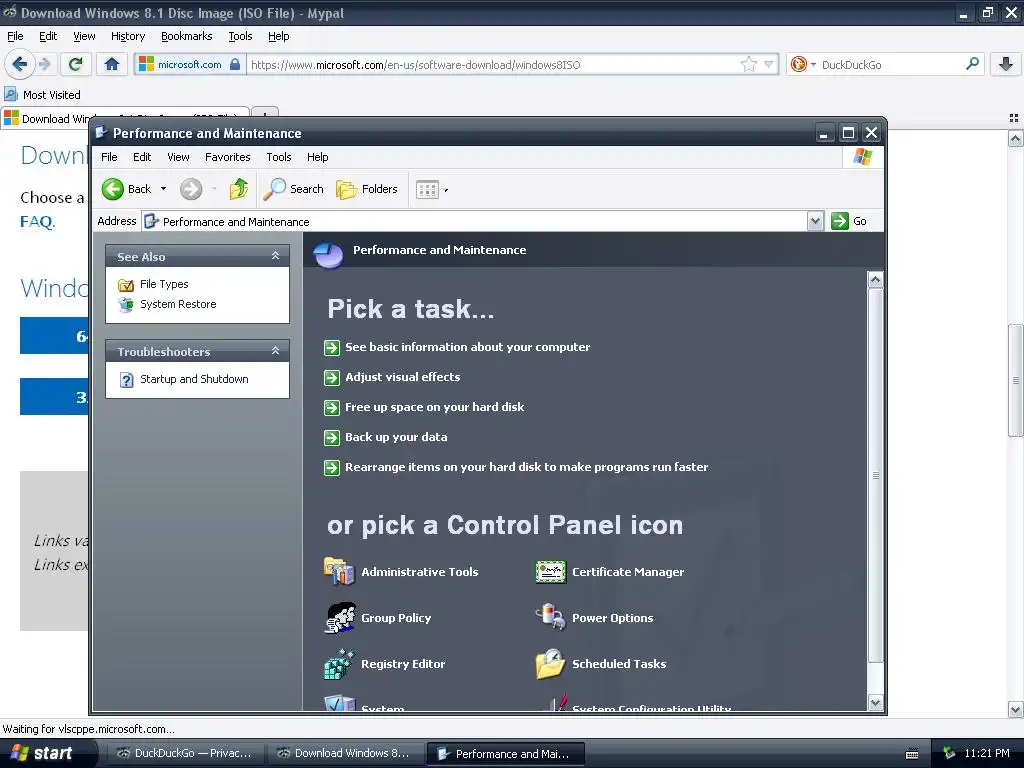Screen dimensions: 1024x768
Task: Open Registry Editor icon
Action: [x=339, y=664]
